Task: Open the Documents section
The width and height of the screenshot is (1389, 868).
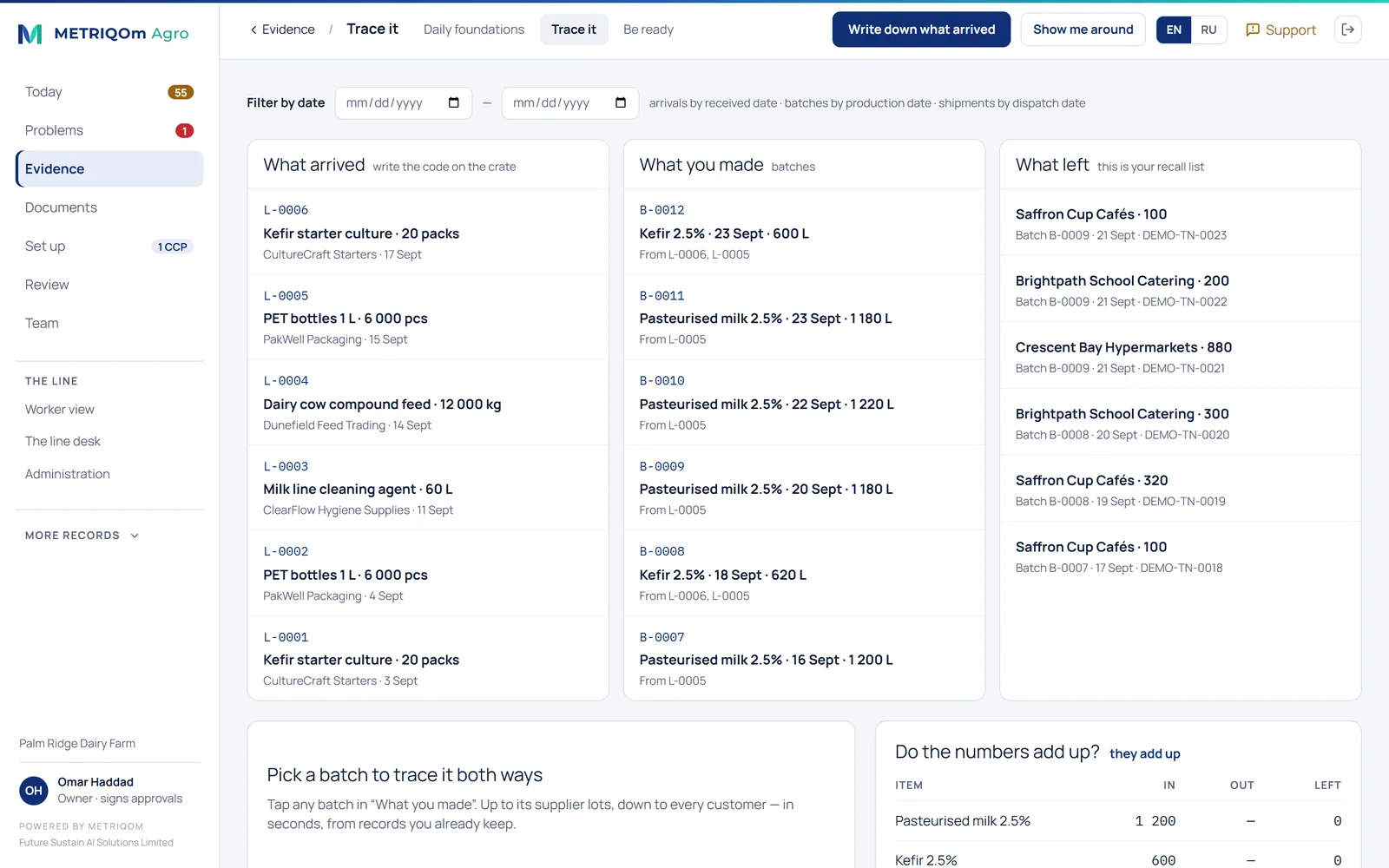Action: pos(109,207)
